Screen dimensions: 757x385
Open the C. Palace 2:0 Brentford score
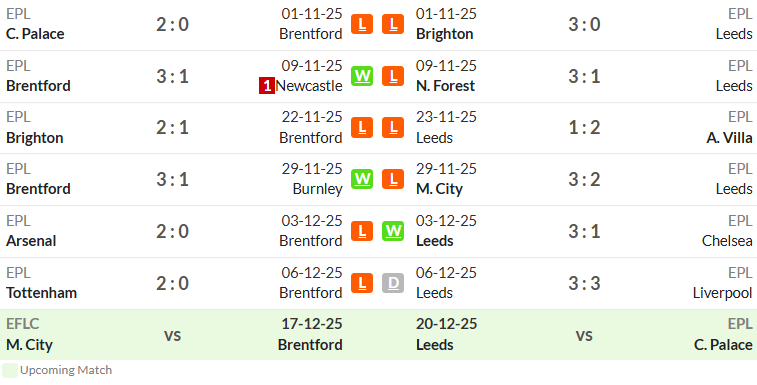pos(172,24)
